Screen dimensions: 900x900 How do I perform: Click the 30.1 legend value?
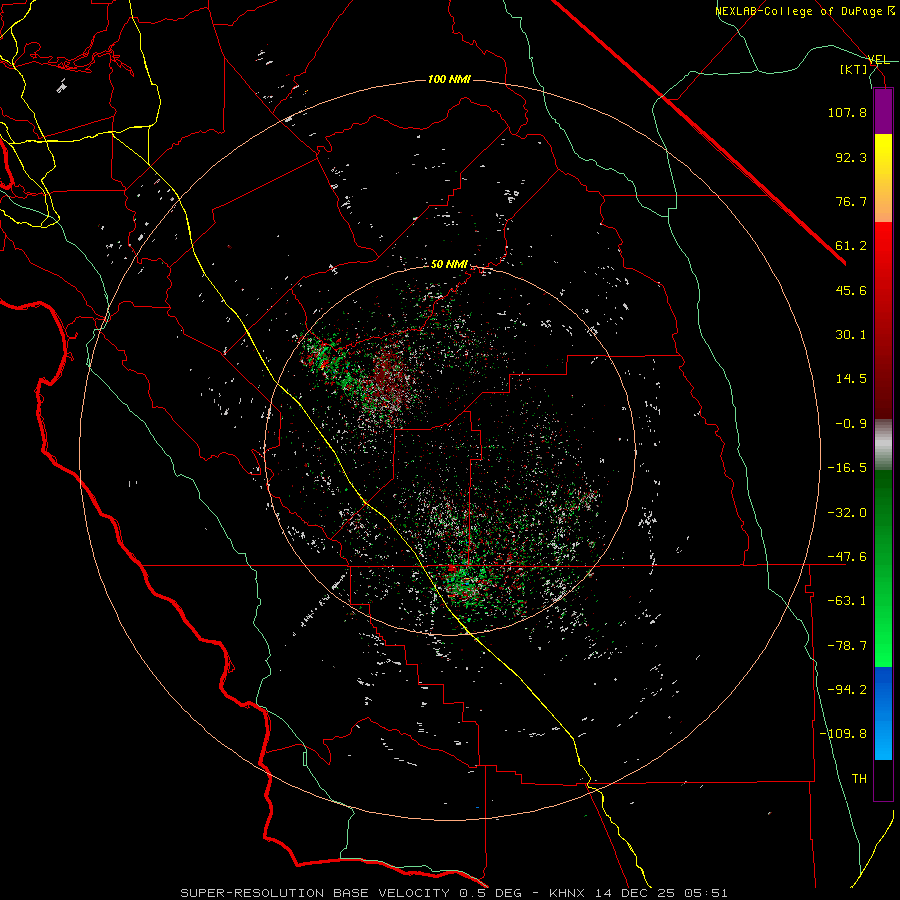(851, 335)
